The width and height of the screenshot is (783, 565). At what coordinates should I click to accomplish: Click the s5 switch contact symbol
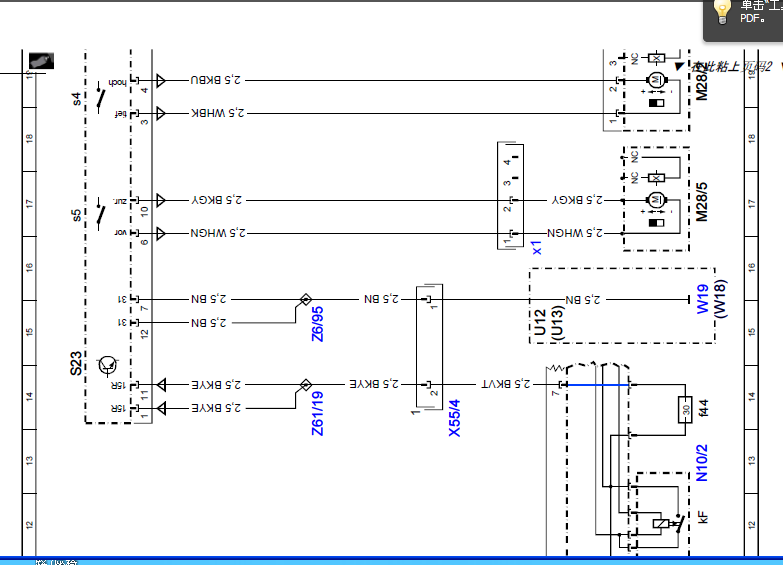tap(100, 215)
